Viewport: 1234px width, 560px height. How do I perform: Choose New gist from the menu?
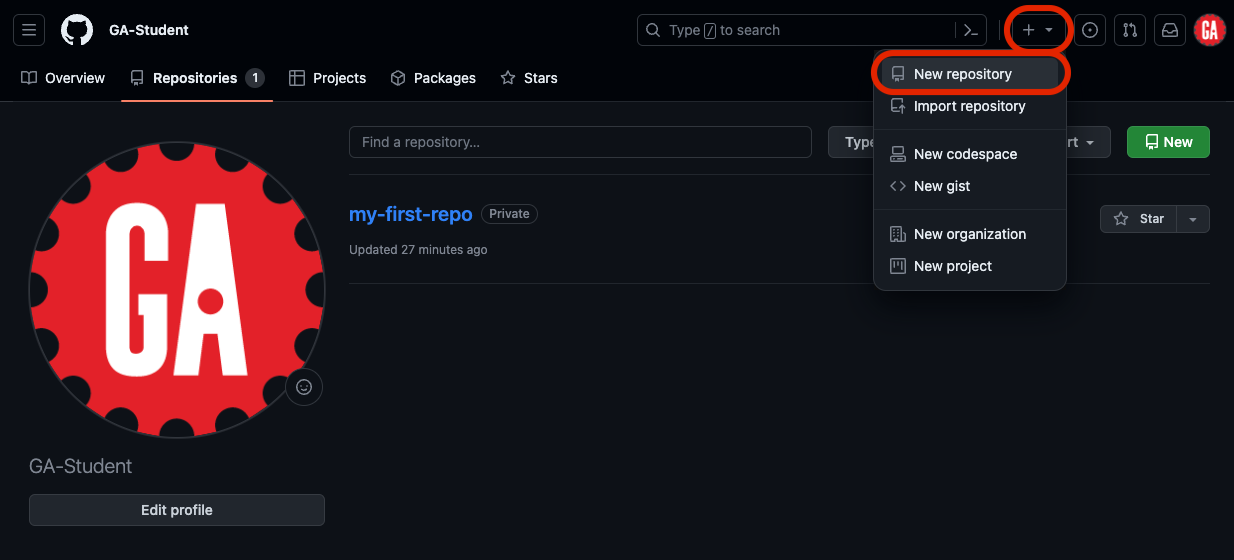(x=970, y=186)
